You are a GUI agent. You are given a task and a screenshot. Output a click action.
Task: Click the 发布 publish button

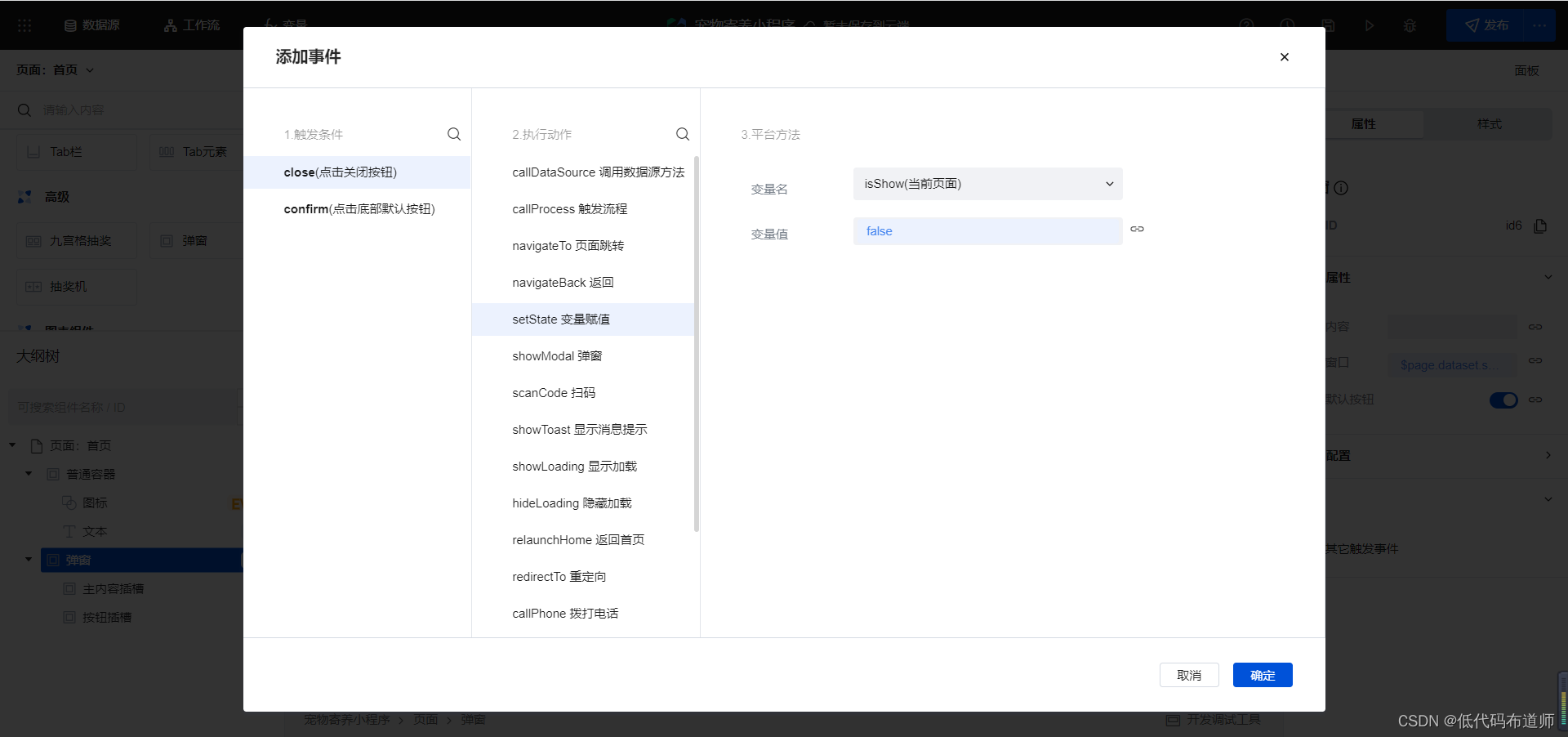tap(1486, 25)
